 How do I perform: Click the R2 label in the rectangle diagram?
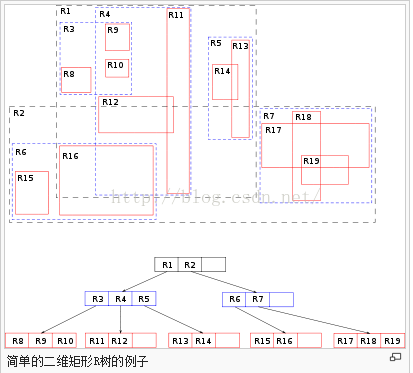tap(19, 113)
